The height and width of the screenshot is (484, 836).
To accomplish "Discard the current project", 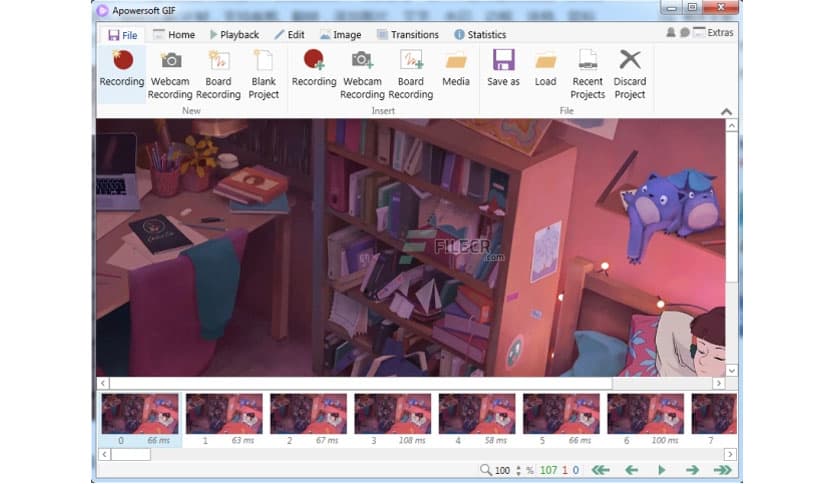I will click(x=630, y=74).
